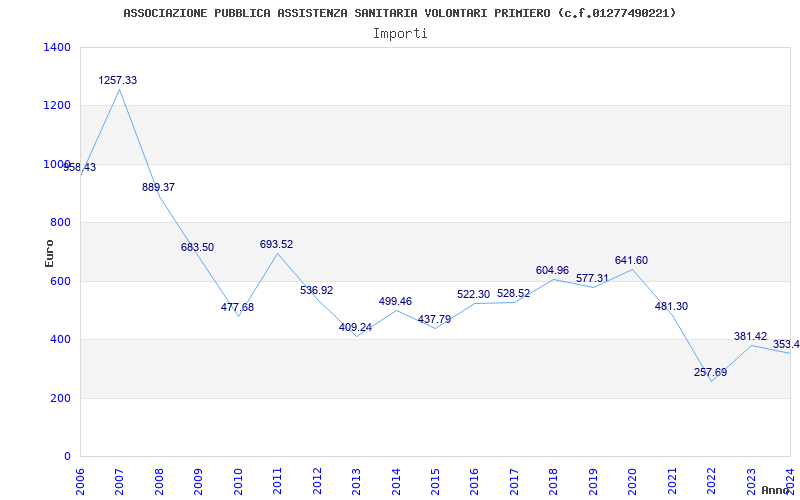Select the 641.60 data label

(x=632, y=260)
